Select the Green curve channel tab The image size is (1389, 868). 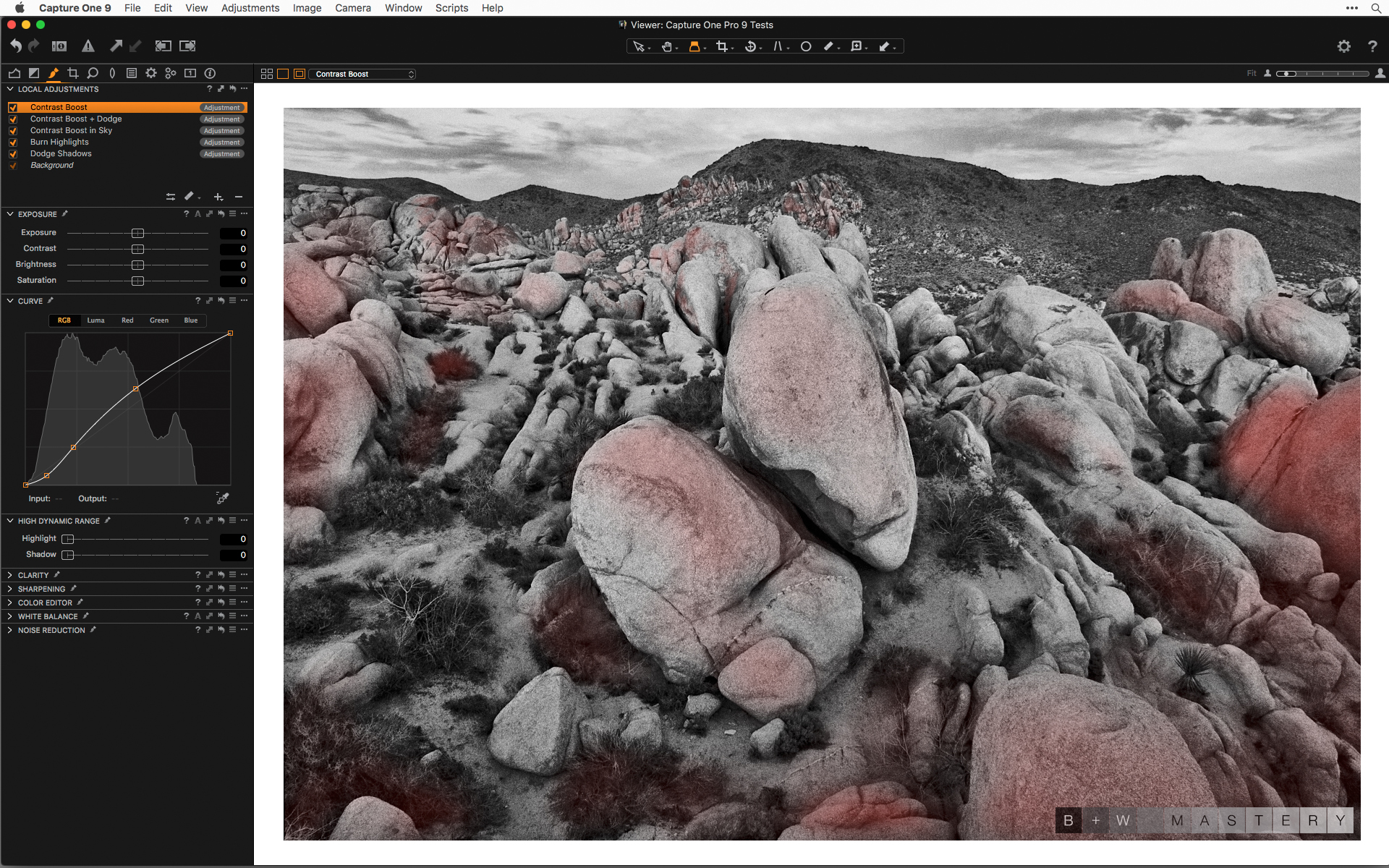[159, 320]
